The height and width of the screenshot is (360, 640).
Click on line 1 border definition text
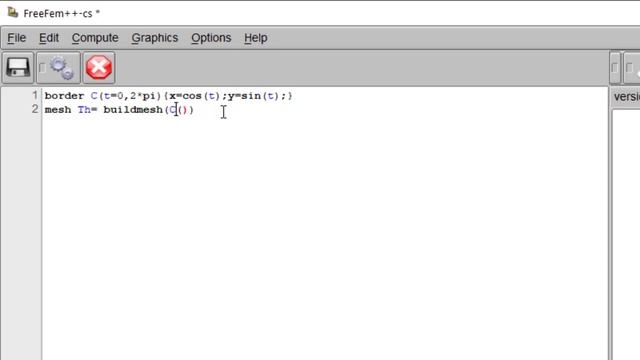pos(169,96)
